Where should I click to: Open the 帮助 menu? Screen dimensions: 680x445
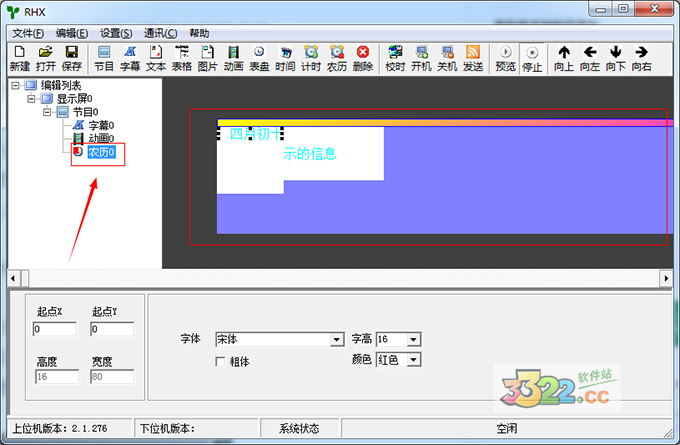[199, 33]
